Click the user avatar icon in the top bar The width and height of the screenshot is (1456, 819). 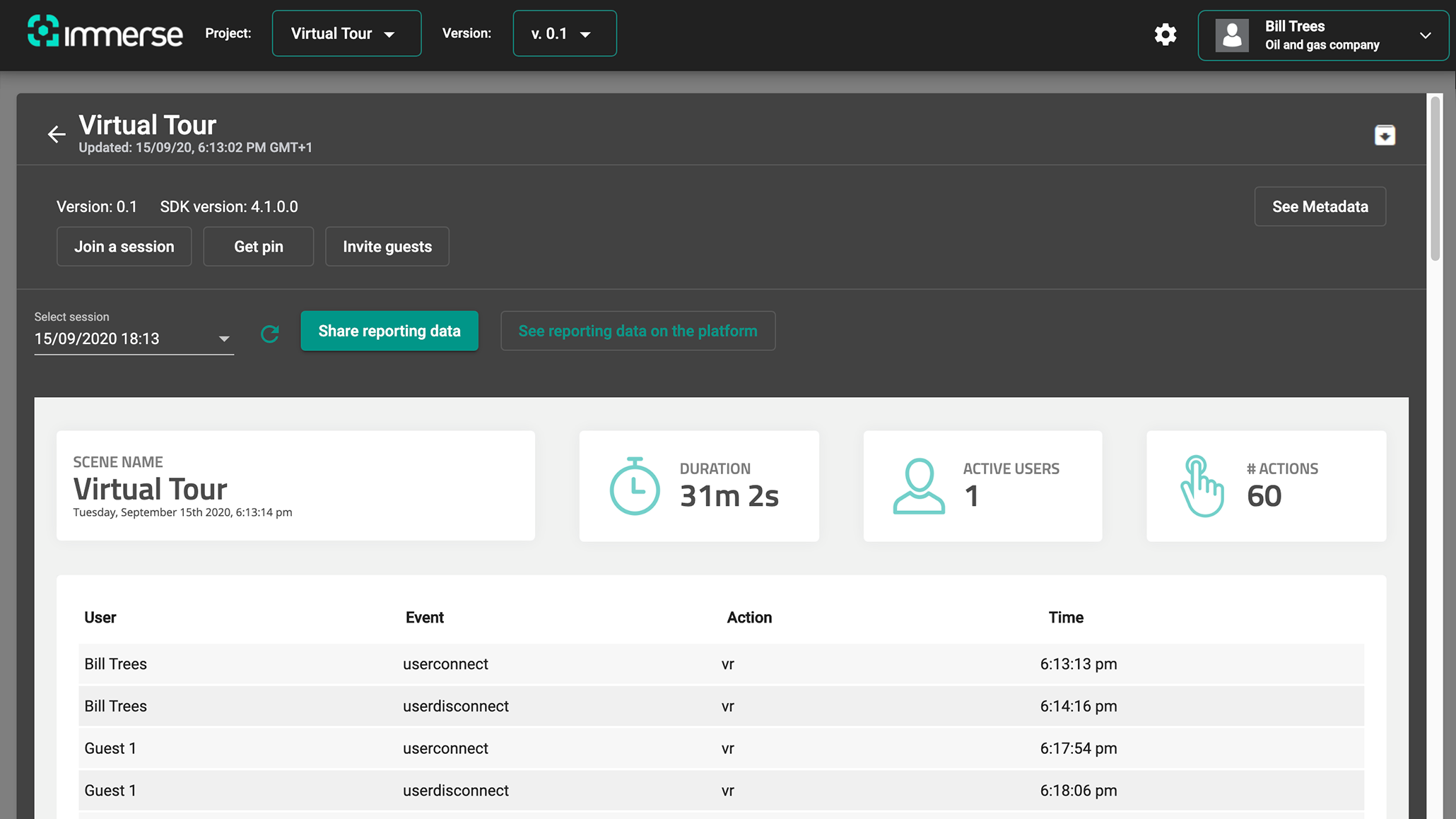(x=1232, y=35)
